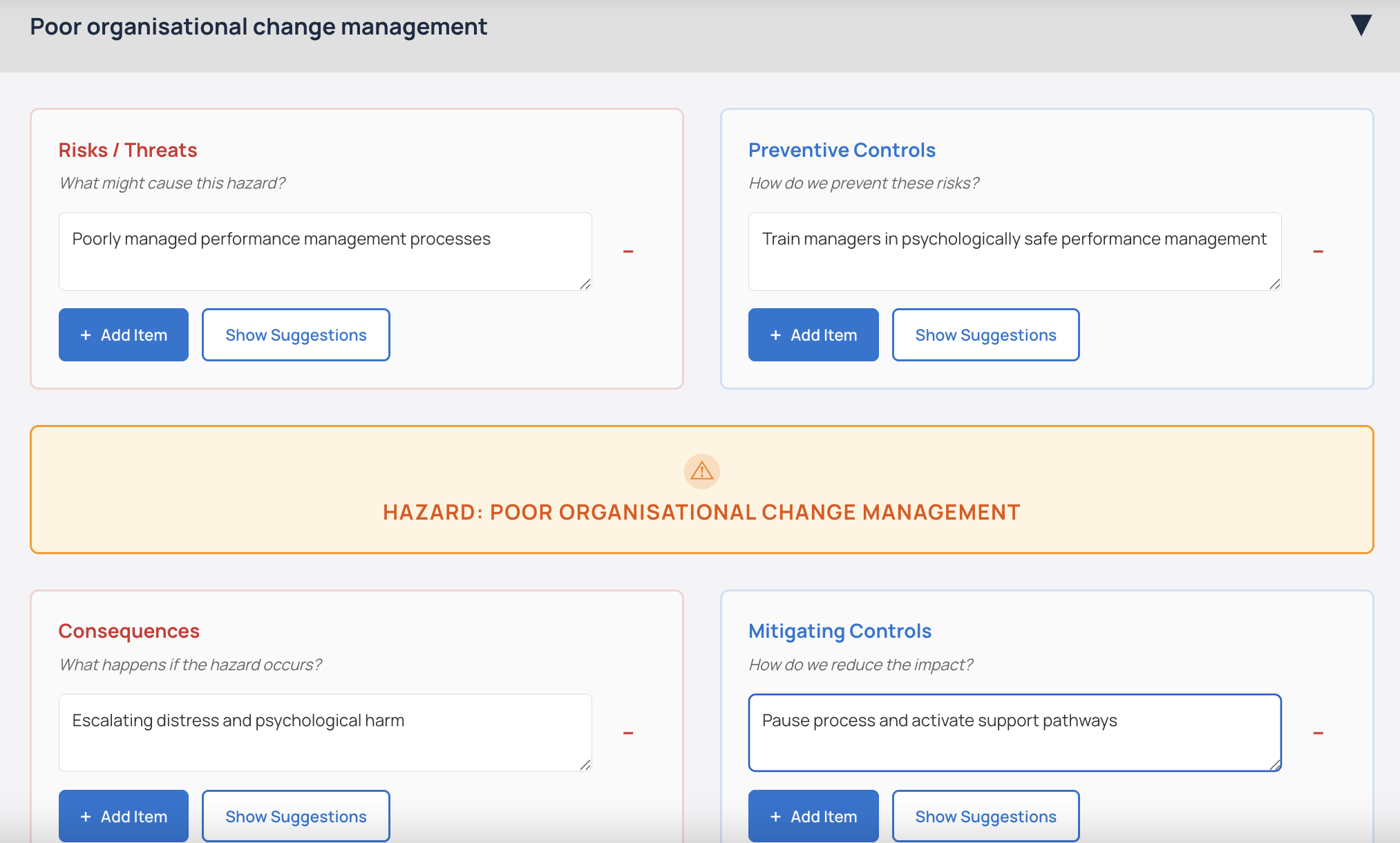Viewport: 1400px width, 843px height.
Task: Show Suggestions for Consequences
Action: (x=296, y=816)
